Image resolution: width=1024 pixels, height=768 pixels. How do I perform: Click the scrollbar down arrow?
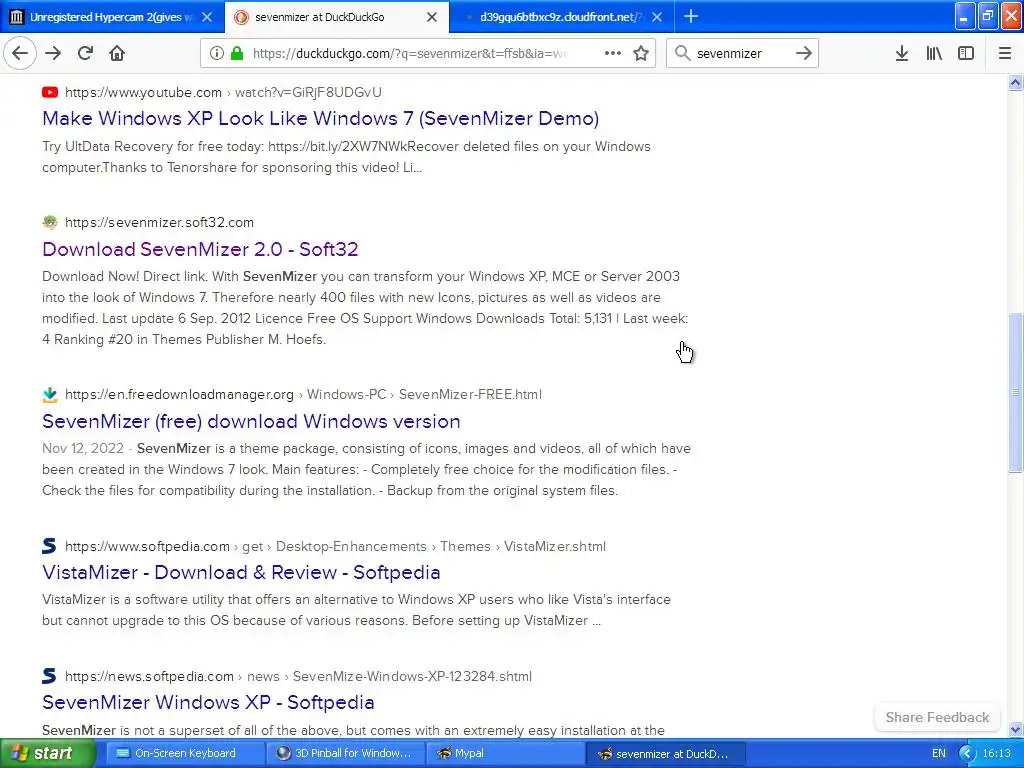[1015, 729]
